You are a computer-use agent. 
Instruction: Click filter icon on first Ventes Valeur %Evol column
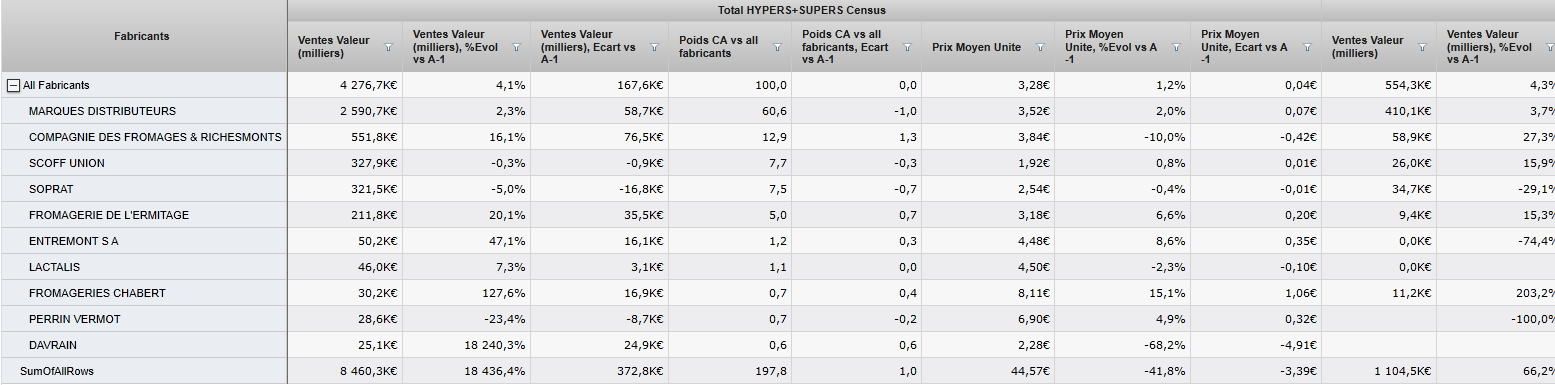click(x=516, y=47)
